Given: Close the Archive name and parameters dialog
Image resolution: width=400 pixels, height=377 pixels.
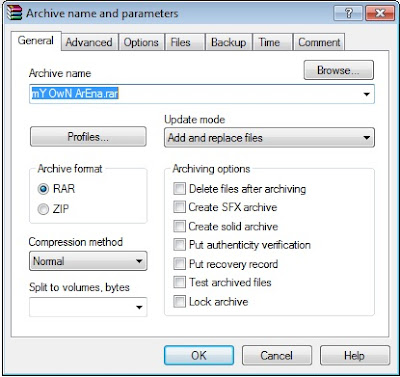Looking at the screenshot, I should (x=380, y=13).
